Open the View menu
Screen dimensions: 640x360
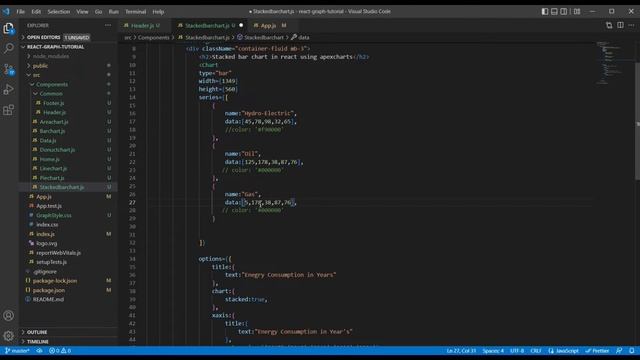point(82,11)
